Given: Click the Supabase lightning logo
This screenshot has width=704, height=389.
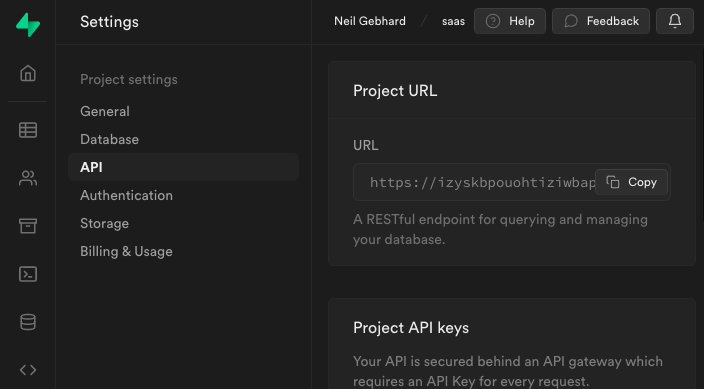Looking at the screenshot, I should click(28, 25).
